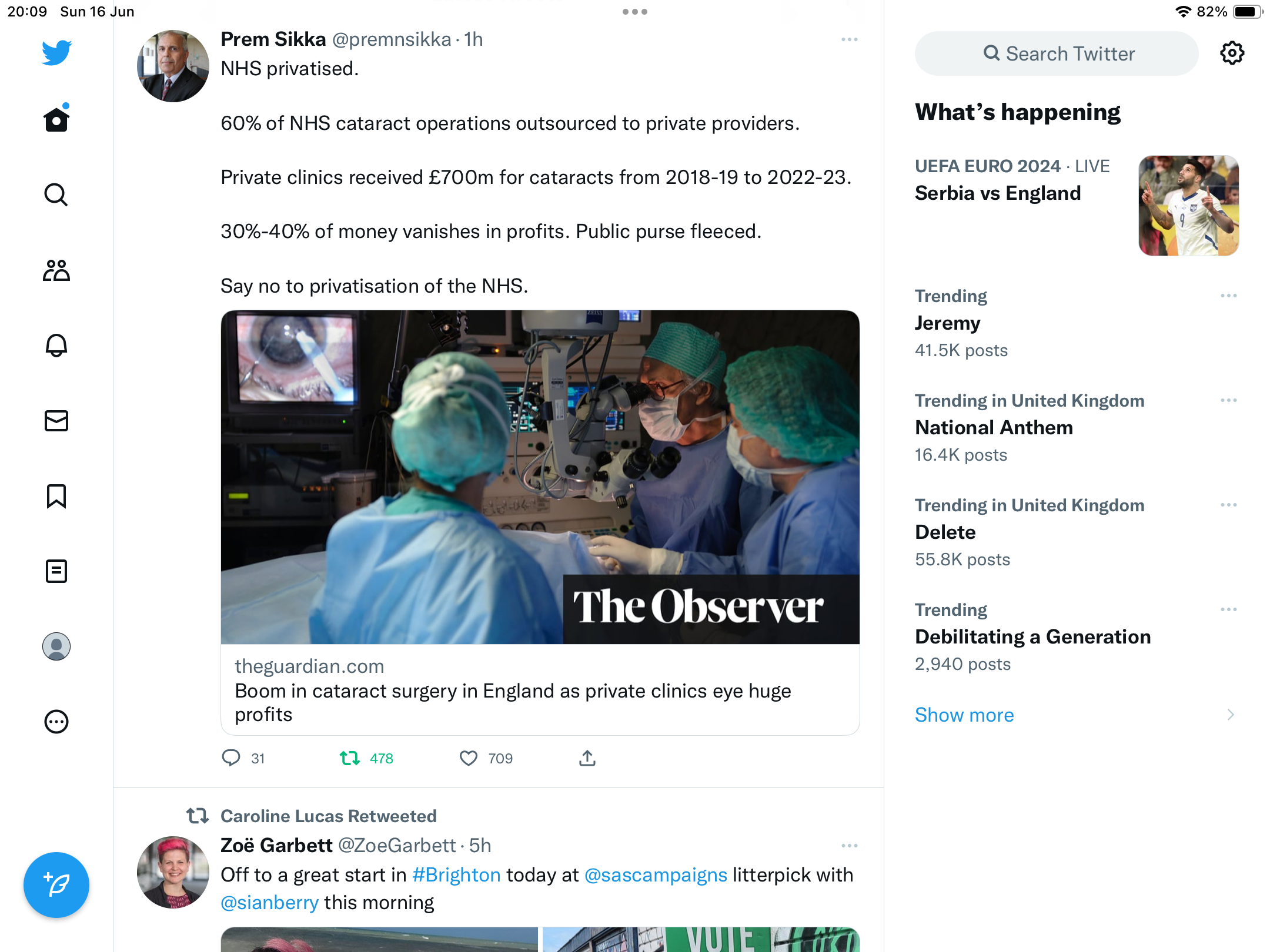Click Show more trends link
This screenshot has width=1270, height=952.
tap(964, 715)
